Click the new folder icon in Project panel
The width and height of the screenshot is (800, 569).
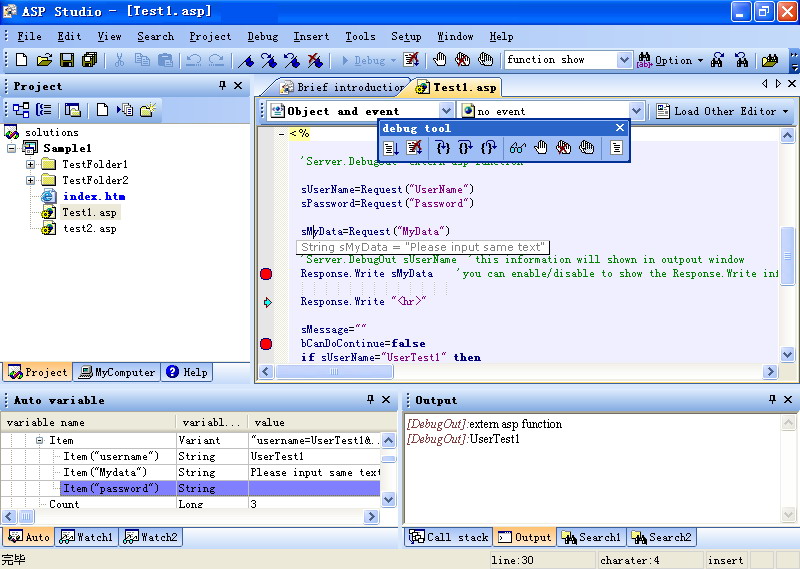(x=148, y=110)
